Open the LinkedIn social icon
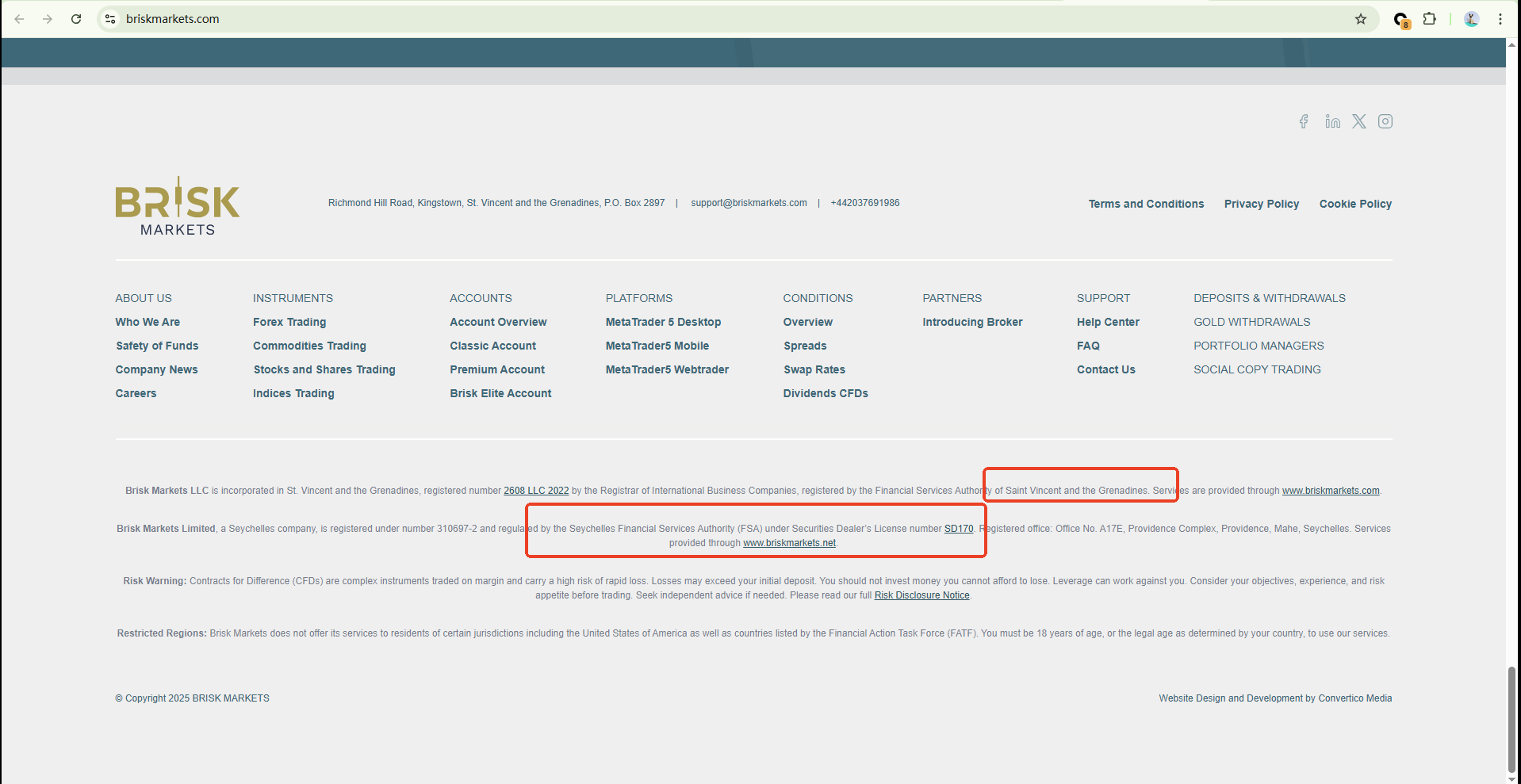The image size is (1521, 784). tap(1332, 121)
